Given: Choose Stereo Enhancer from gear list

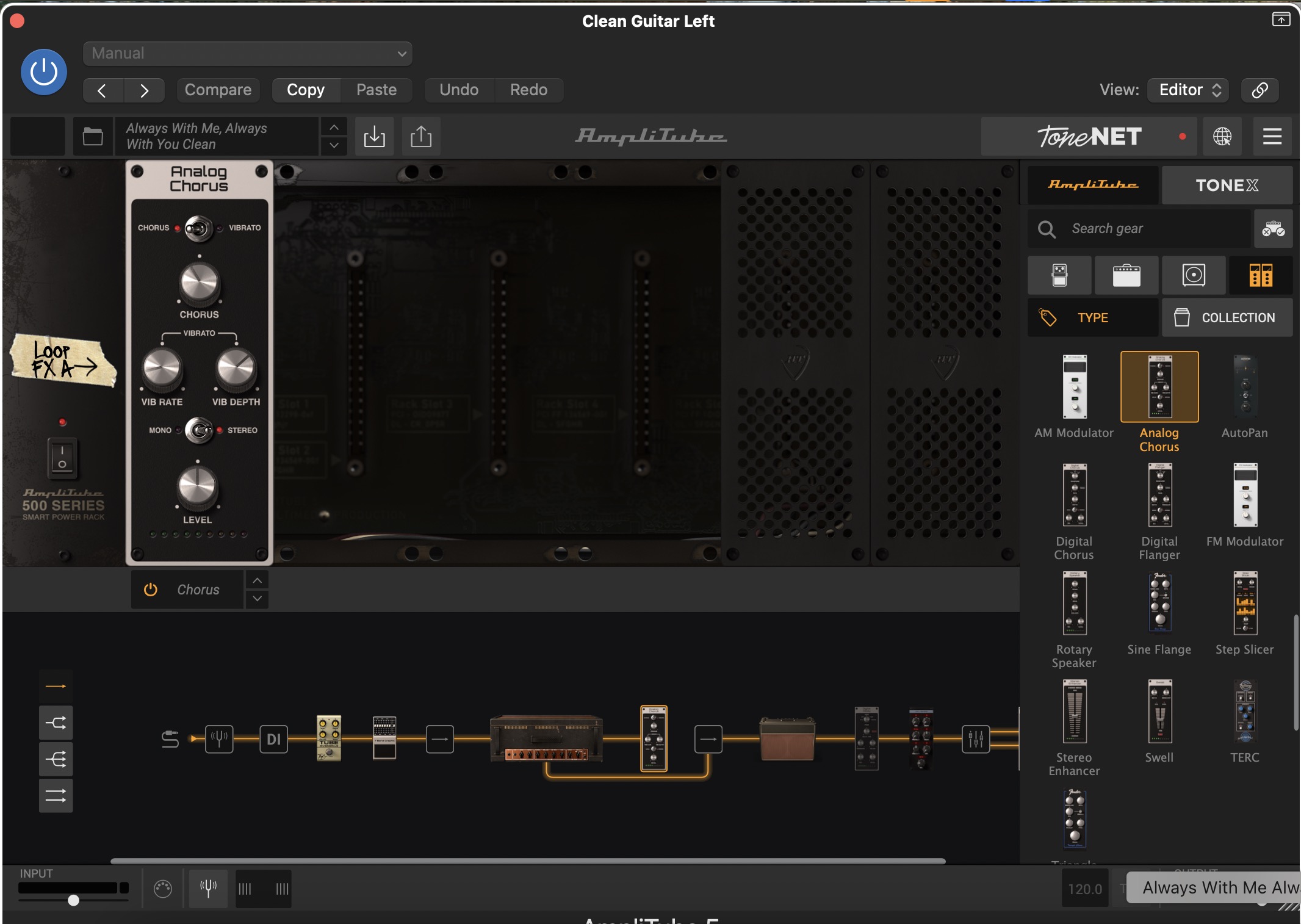Looking at the screenshot, I should point(1074,727).
